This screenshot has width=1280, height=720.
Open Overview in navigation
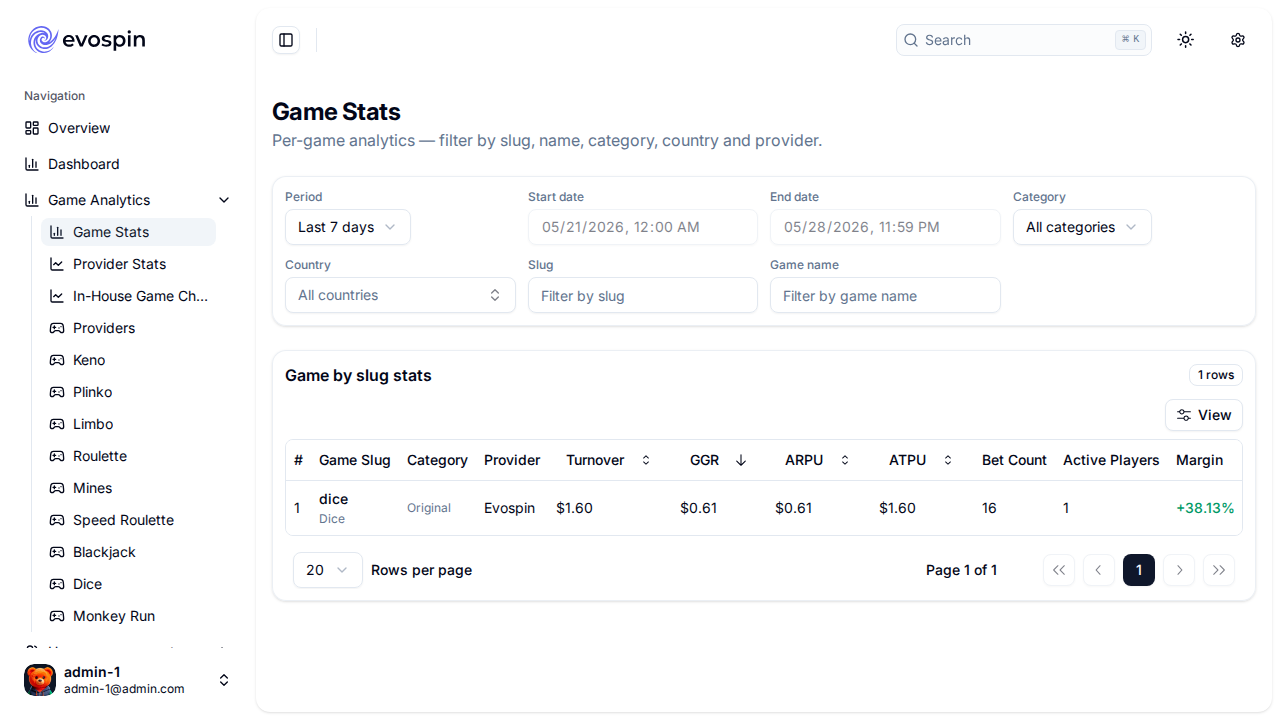[x=128, y=128]
